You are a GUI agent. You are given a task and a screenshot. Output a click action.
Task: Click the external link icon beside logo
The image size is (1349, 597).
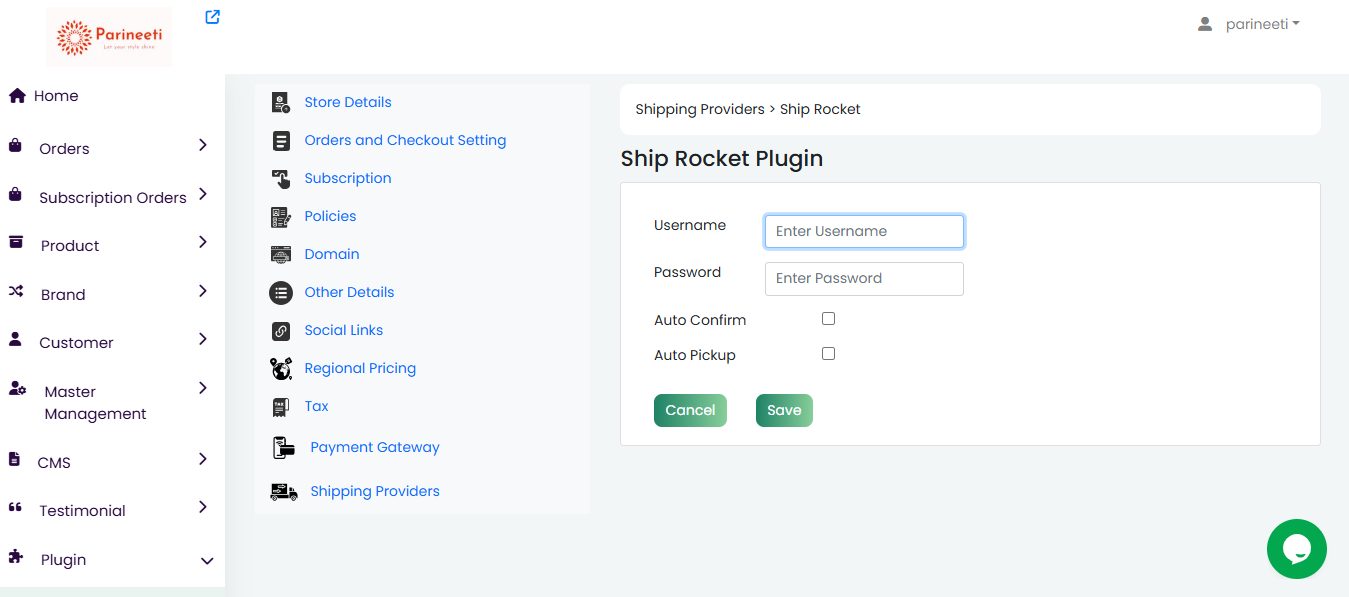pos(212,17)
